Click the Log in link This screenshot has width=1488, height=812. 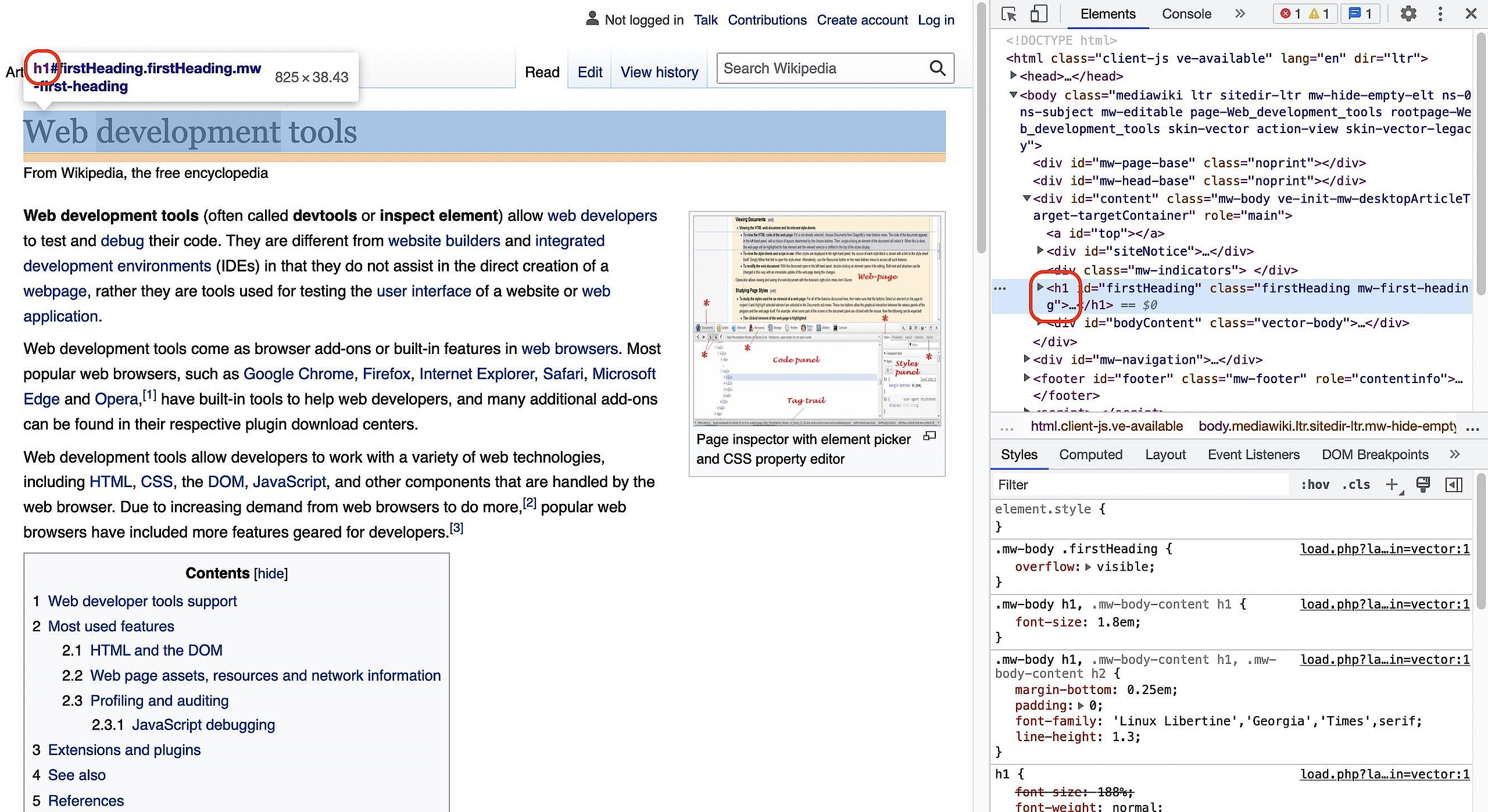[936, 20]
